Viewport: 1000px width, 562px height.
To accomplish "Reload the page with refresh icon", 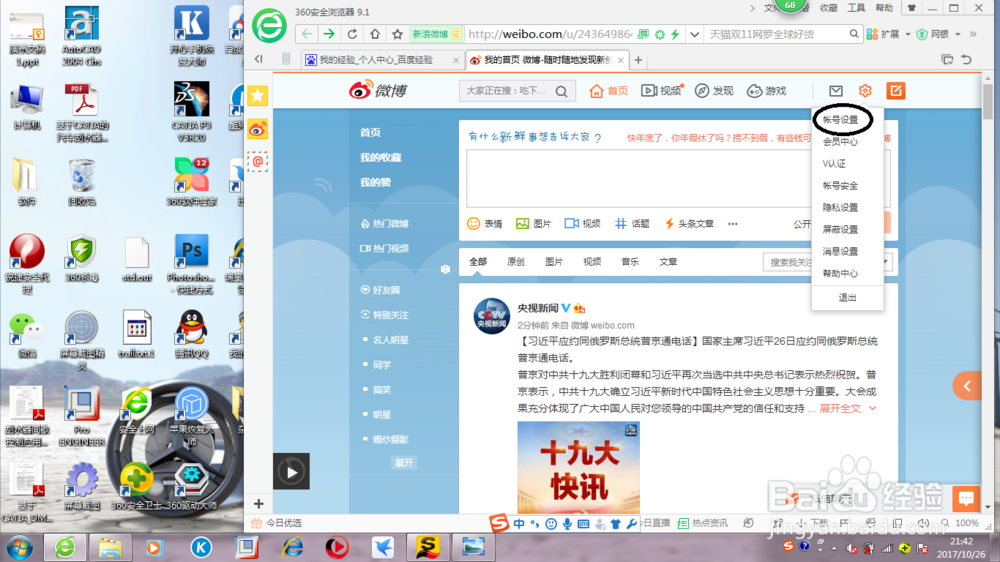I will point(352,34).
